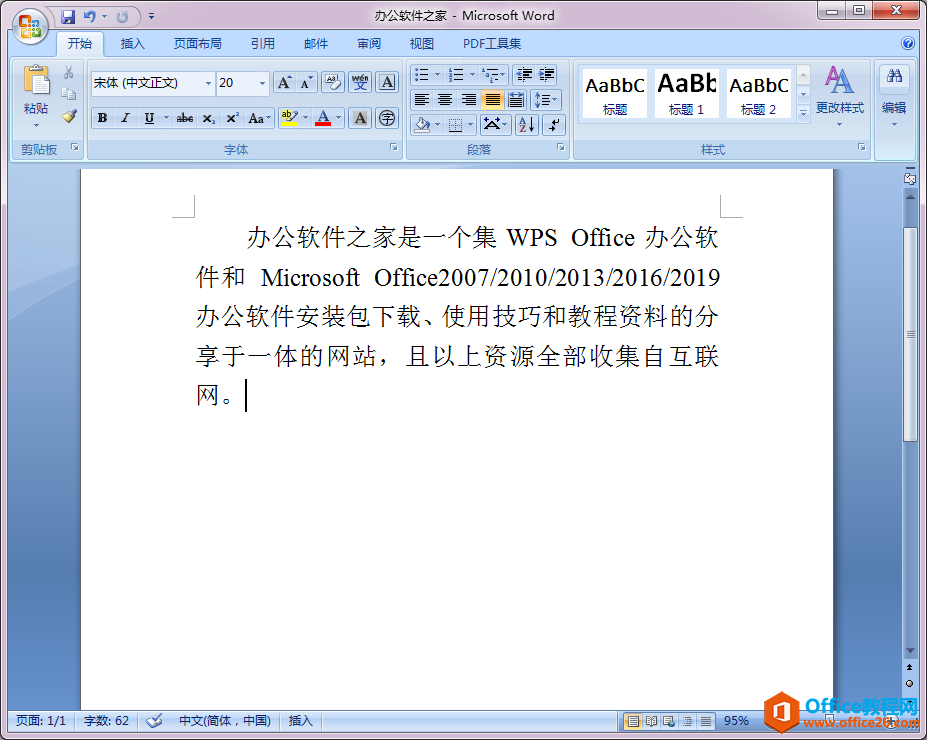Apply character border icon

(x=387, y=83)
